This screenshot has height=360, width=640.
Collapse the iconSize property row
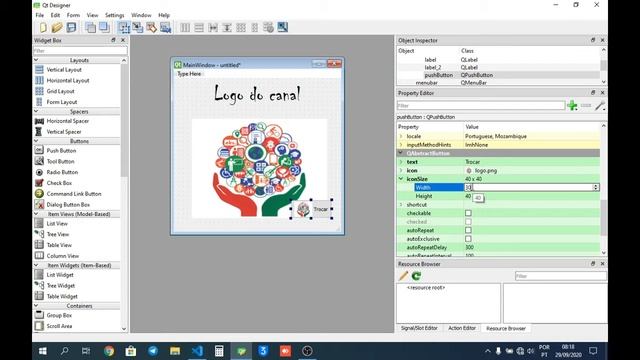pos(401,179)
